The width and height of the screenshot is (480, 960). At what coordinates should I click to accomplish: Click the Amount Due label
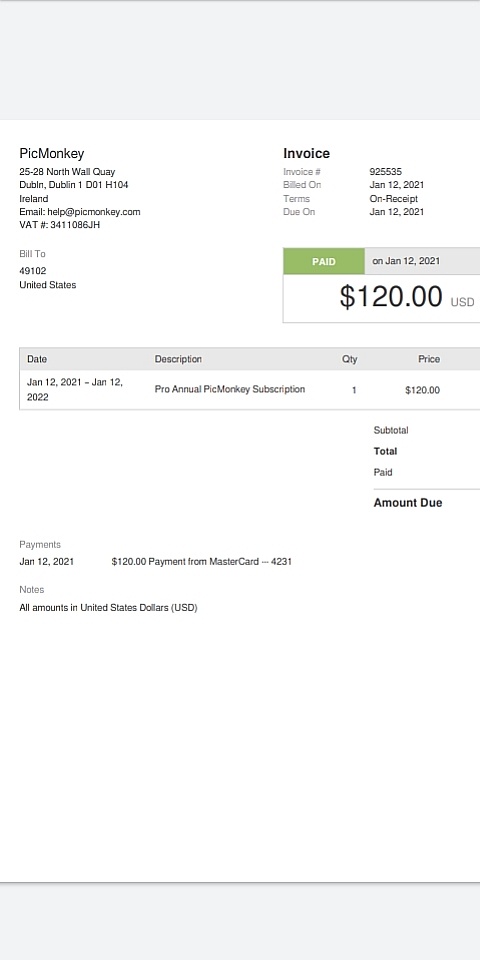click(x=408, y=503)
